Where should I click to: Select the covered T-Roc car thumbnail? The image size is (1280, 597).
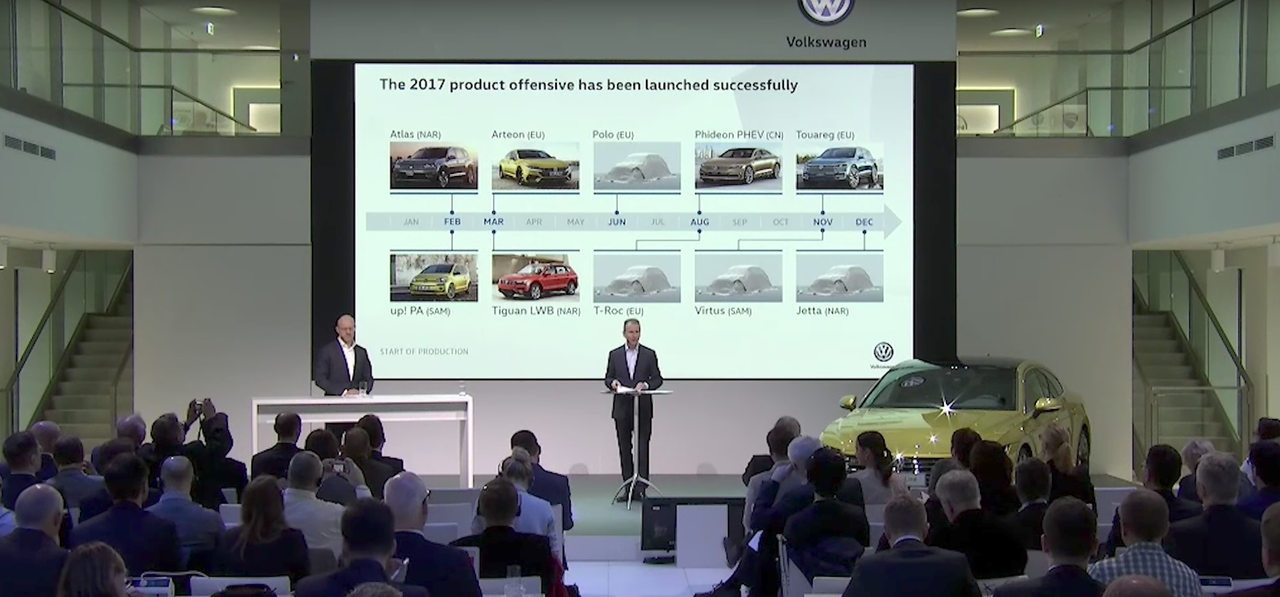click(637, 277)
